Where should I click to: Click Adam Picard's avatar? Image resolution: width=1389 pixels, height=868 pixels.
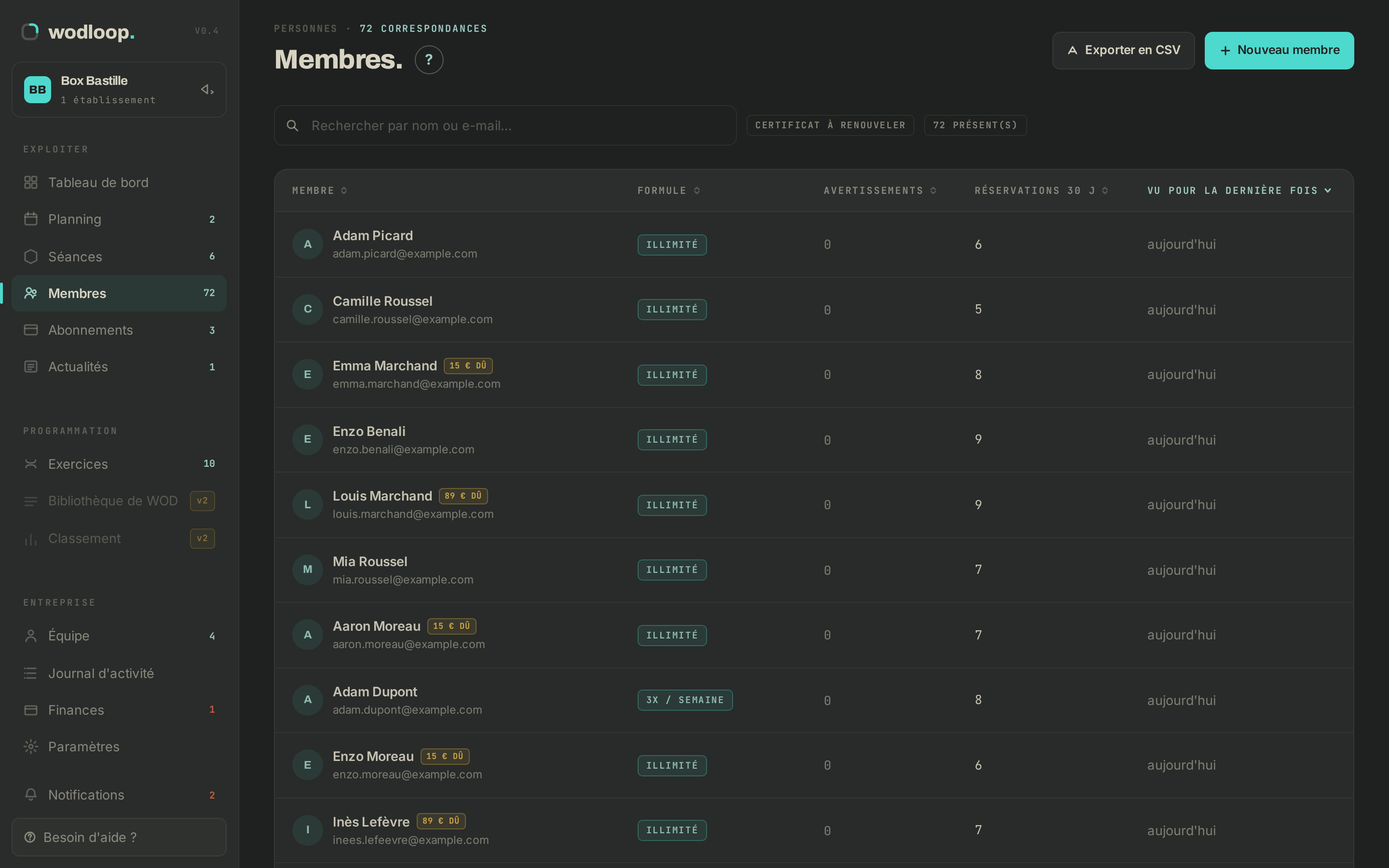coord(308,244)
